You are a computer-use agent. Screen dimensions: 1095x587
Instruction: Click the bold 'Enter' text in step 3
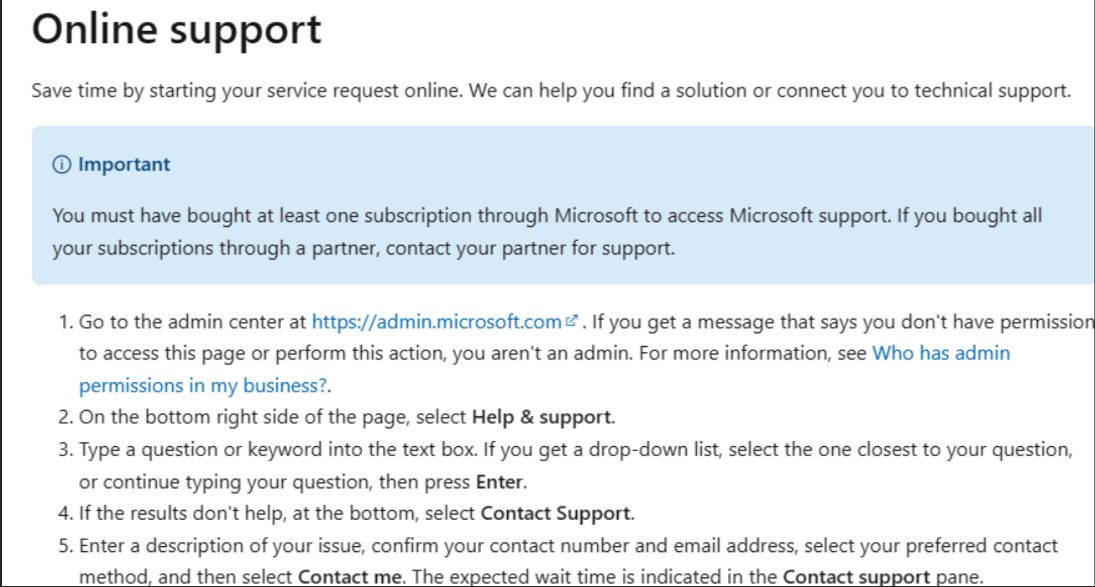click(499, 482)
